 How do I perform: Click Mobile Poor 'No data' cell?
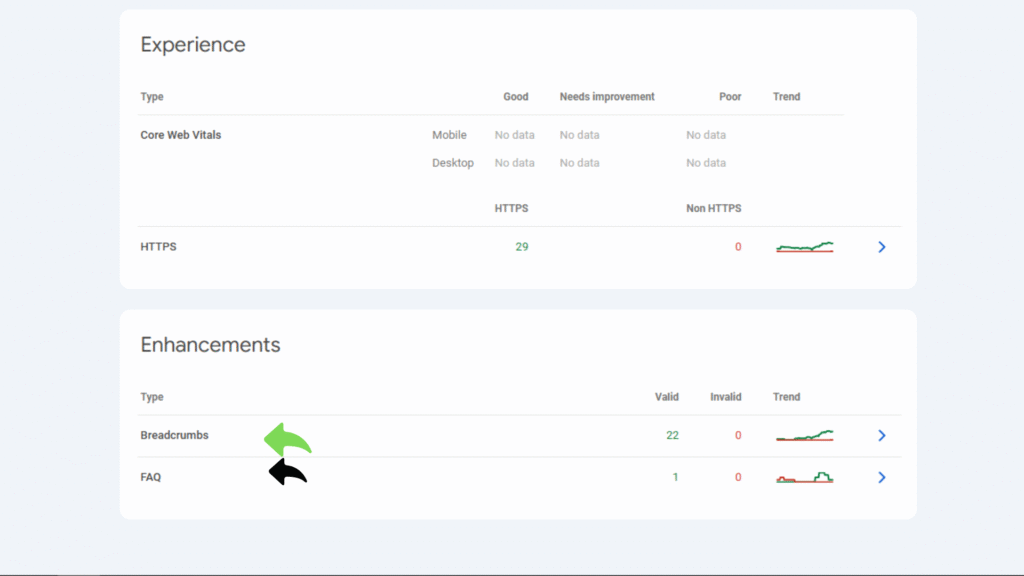[705, 135]
